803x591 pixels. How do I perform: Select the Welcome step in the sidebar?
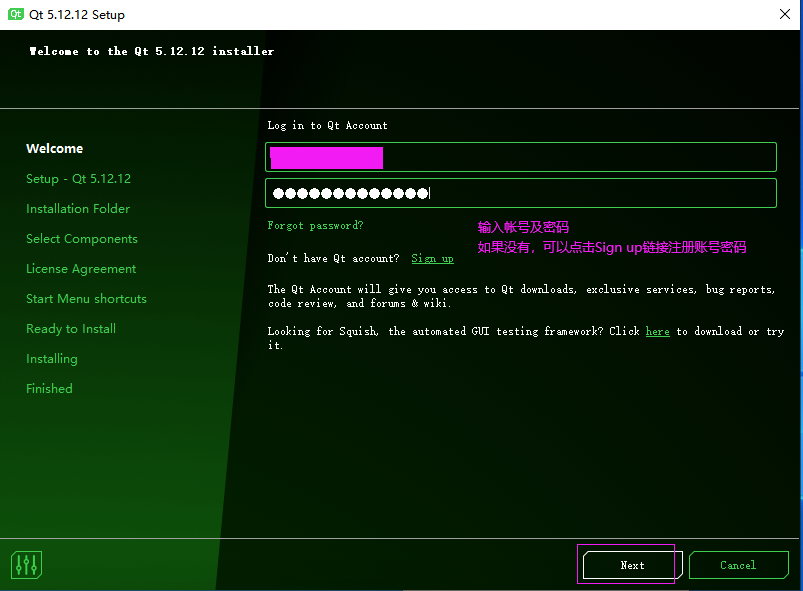pyautogui.click(x=55, y=149)
